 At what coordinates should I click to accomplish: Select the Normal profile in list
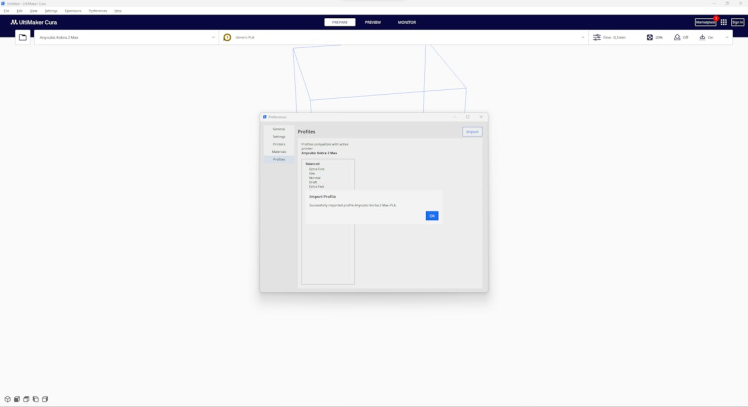(x=314, y=177)
